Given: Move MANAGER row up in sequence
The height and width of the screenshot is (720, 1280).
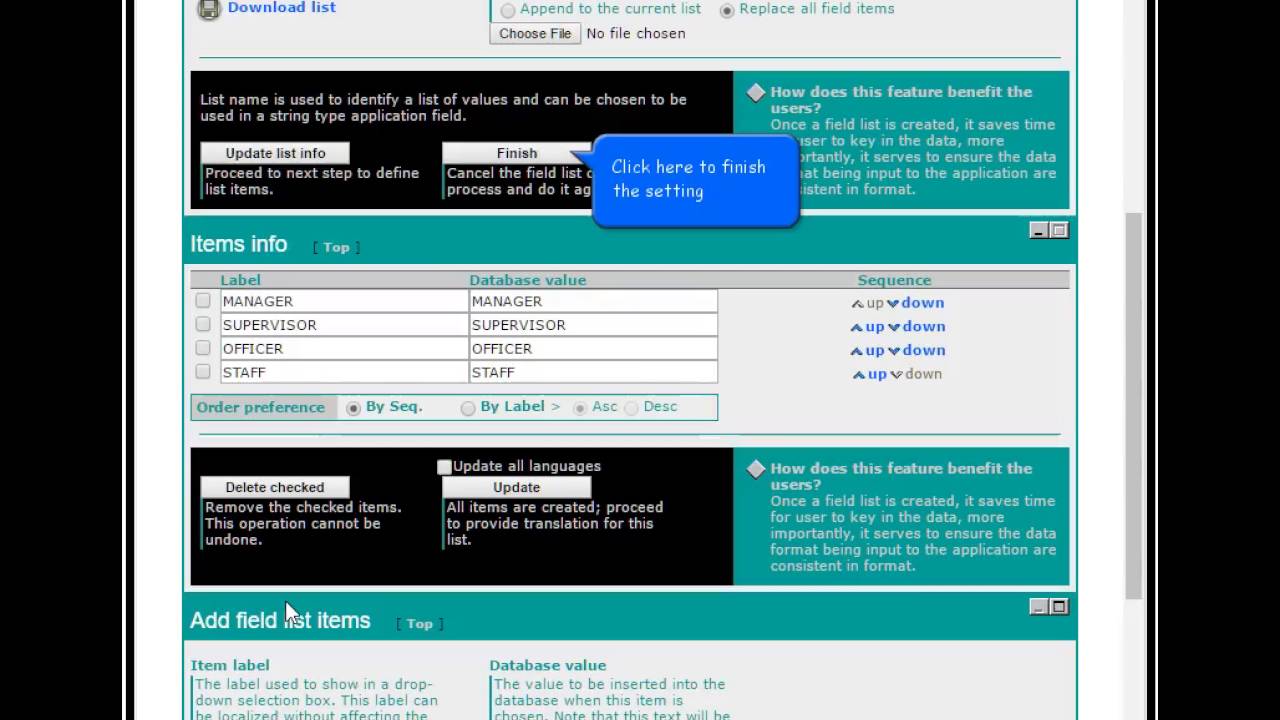Looking at the screenshot, I should click(867, 303).
